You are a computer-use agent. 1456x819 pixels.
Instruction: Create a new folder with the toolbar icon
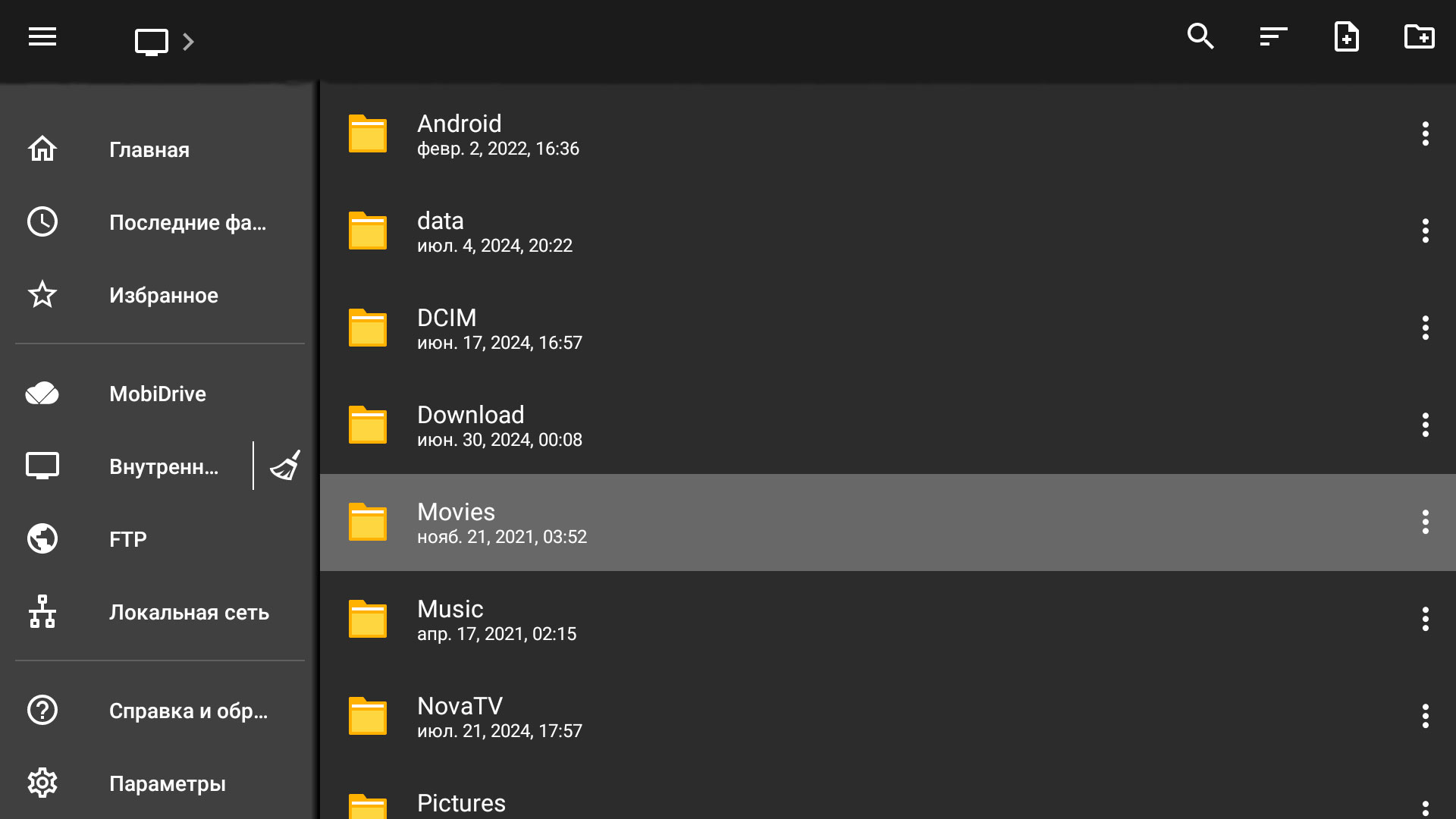(1419, 36)
